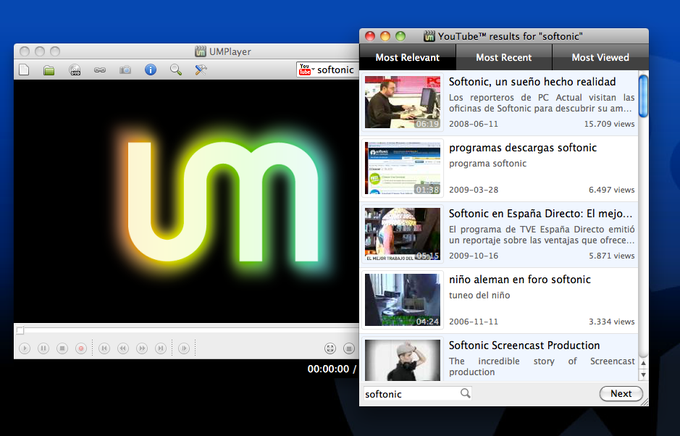
Task: Click the red record button
Action: click(81, 348)
